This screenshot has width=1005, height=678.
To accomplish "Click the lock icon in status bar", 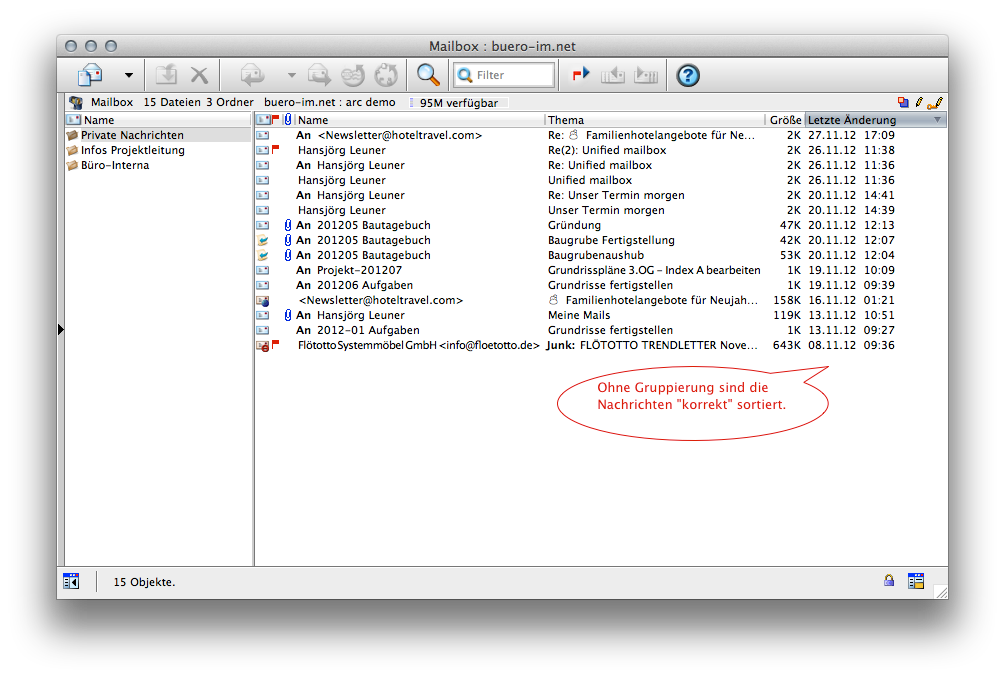I will 888,581.
